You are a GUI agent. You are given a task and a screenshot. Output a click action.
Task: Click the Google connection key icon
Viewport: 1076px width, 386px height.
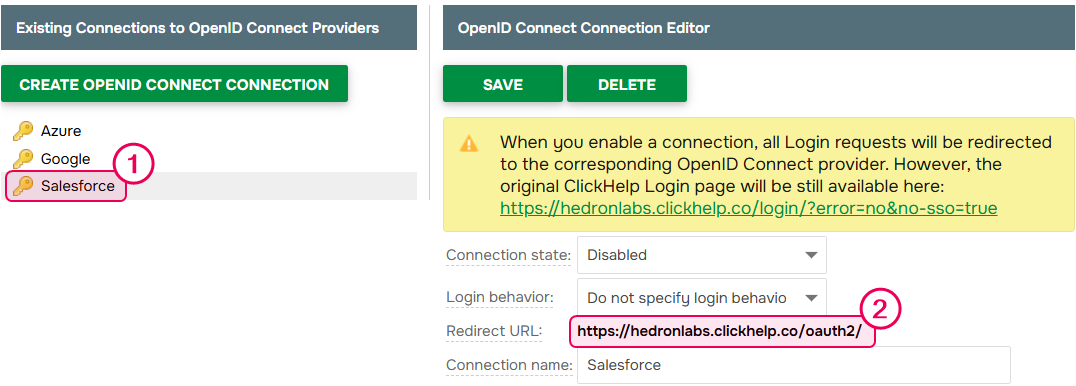click(x=23, y=159)
